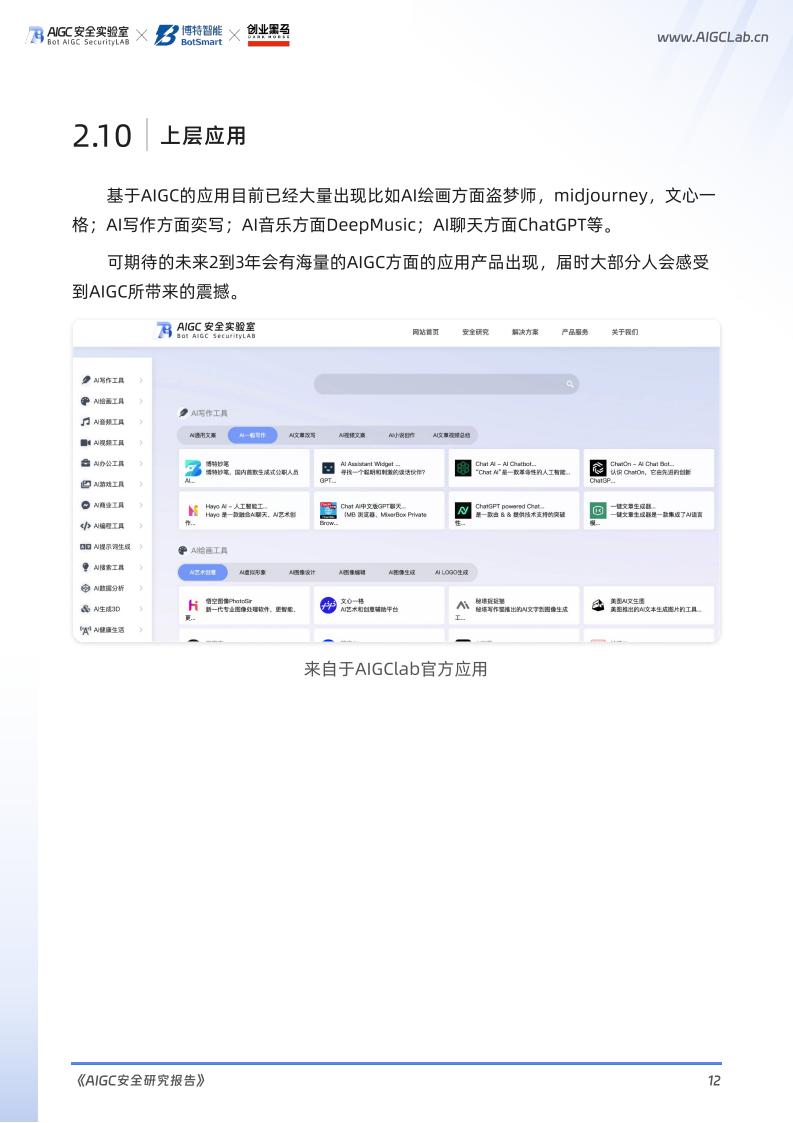The image size is (793, 1123).
Task: Expand the AI写作工具 sidebar chevron
Action: click(141, 380)
